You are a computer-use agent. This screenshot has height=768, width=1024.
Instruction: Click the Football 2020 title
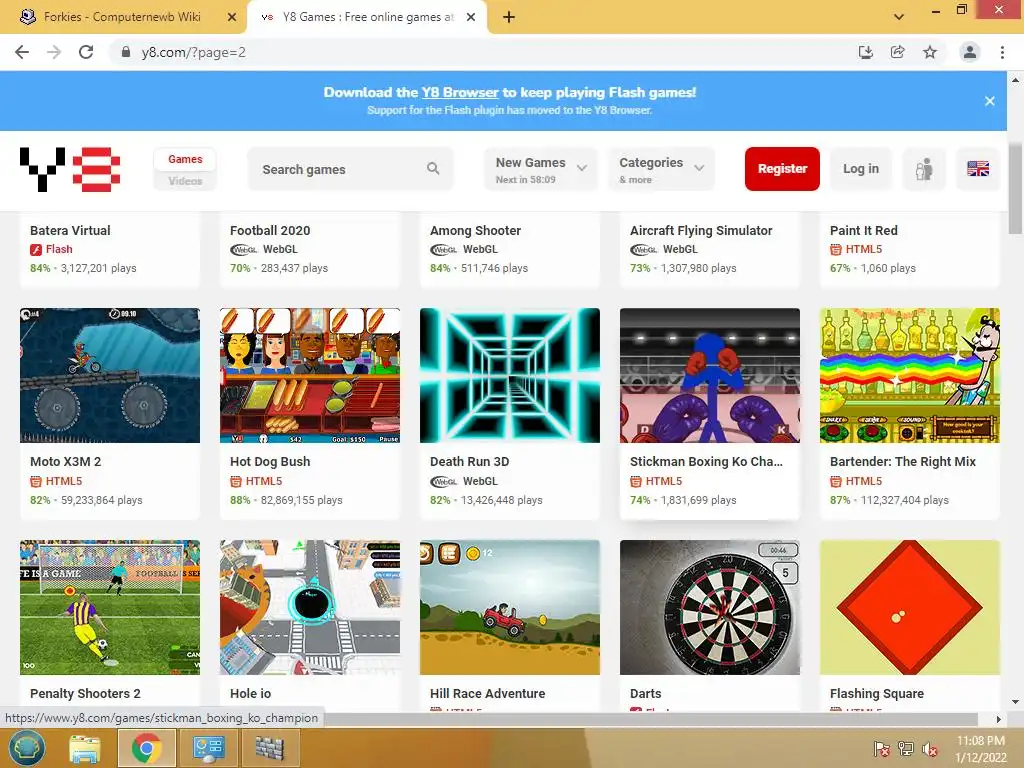[270, 231]
